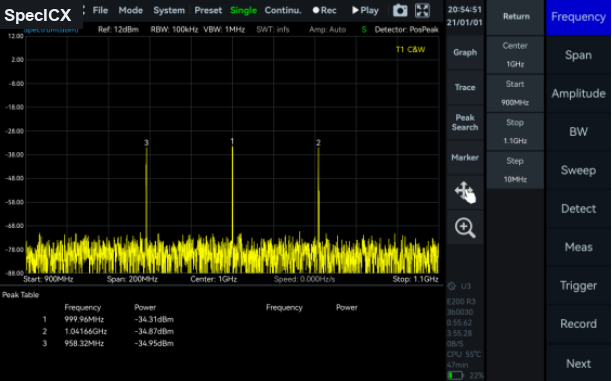Open the System menu
The height and width of the screenshot is (381, 612).
coord(169,11)
